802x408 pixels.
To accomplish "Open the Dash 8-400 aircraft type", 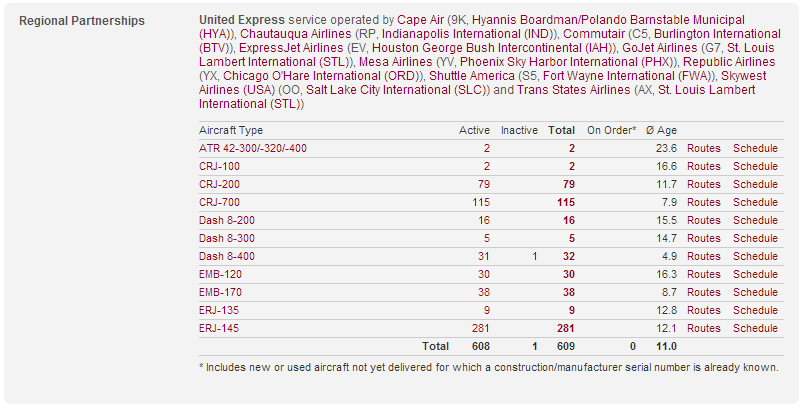I will point(225,256).
